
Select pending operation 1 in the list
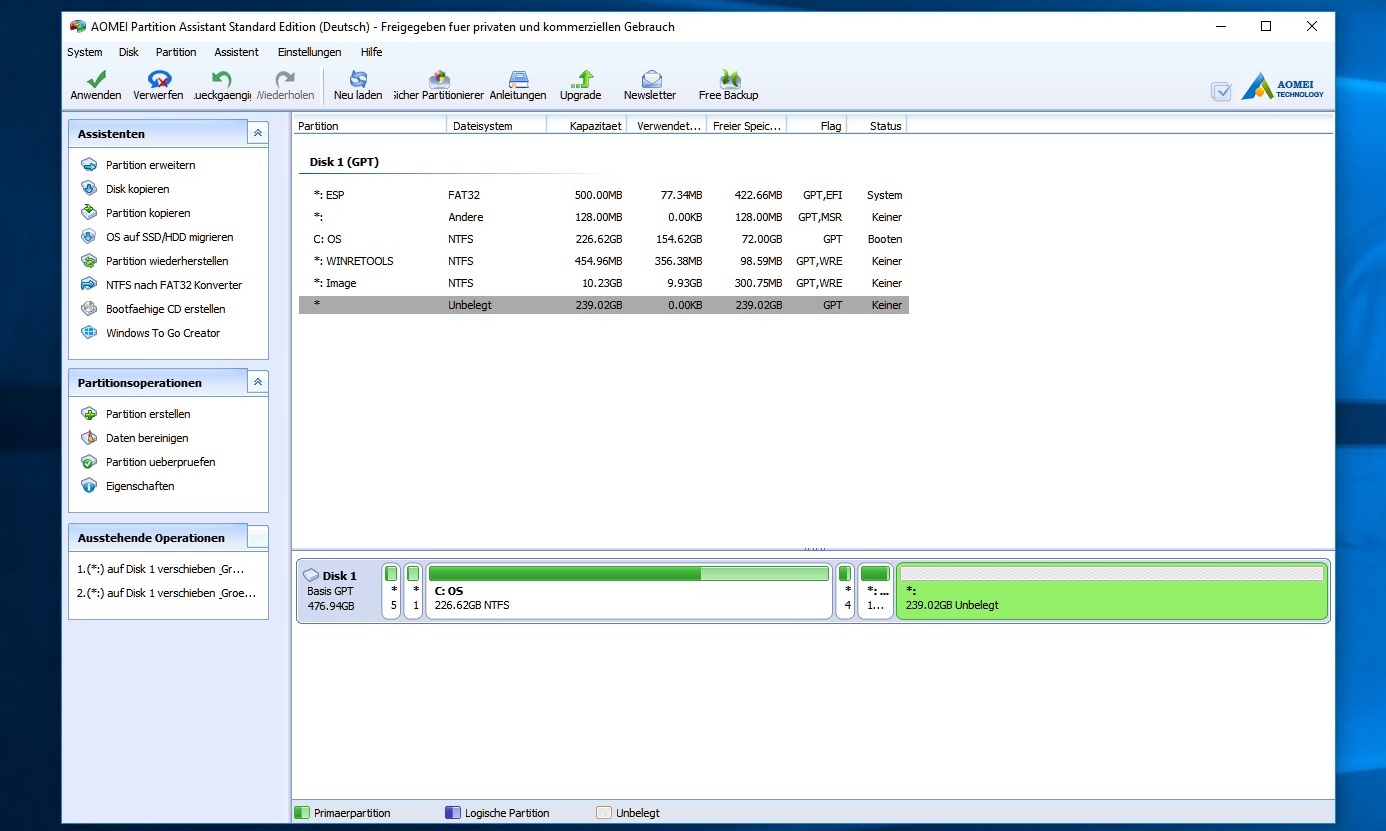point(161,569)
